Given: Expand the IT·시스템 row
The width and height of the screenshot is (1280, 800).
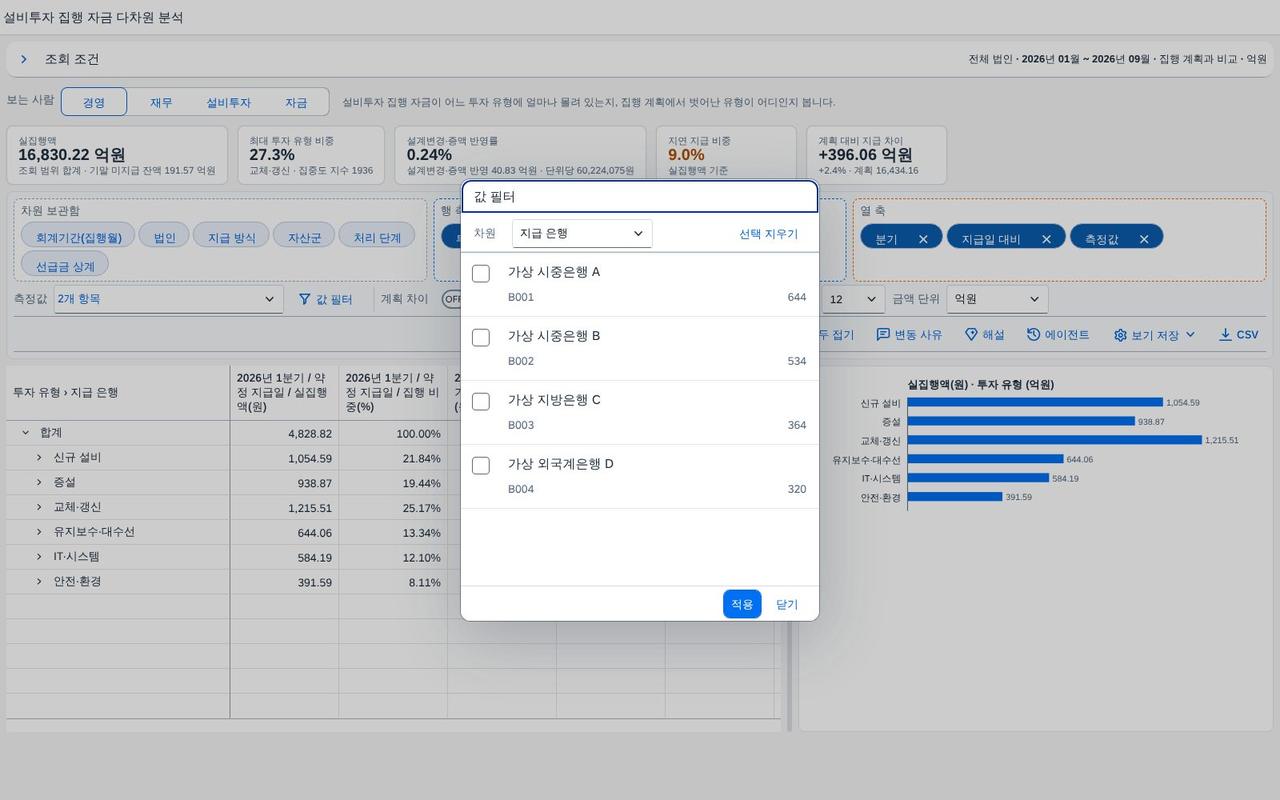Looking at the screenshot, I should 39,556.
